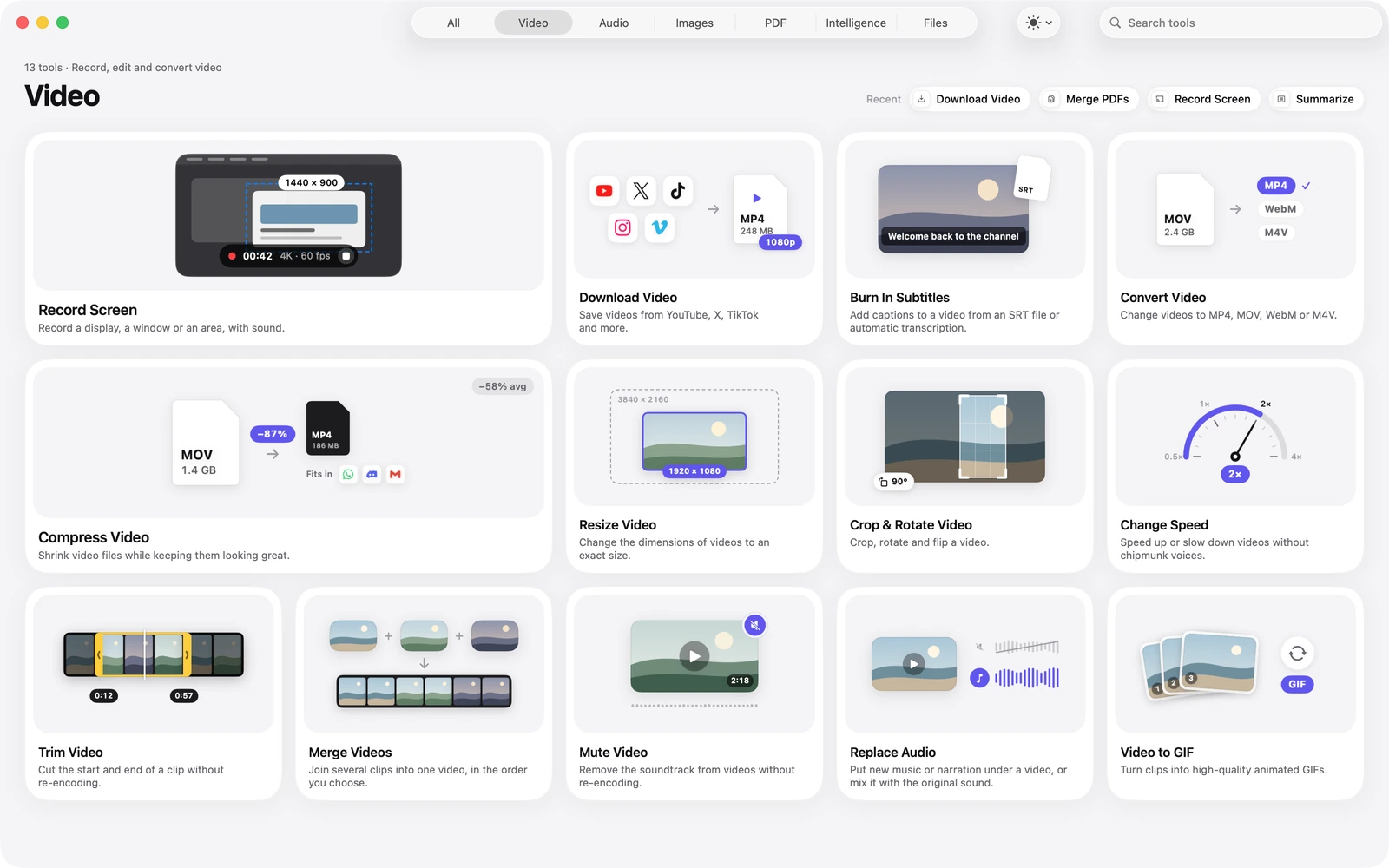Viewport: 1389px width, 868px height.
Task: Click the play button on Mute Video thumbnail
Action: click(694, 656)
